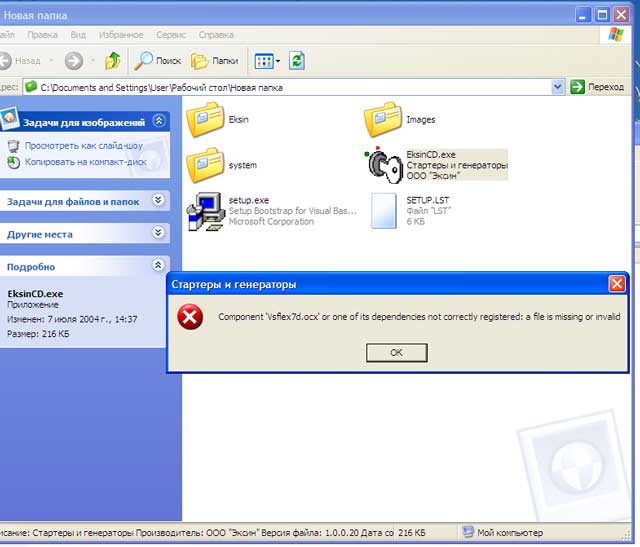Select the 'Images' folder name text
Viewport: 640px width, 547px height.
[x=421, y=120]
